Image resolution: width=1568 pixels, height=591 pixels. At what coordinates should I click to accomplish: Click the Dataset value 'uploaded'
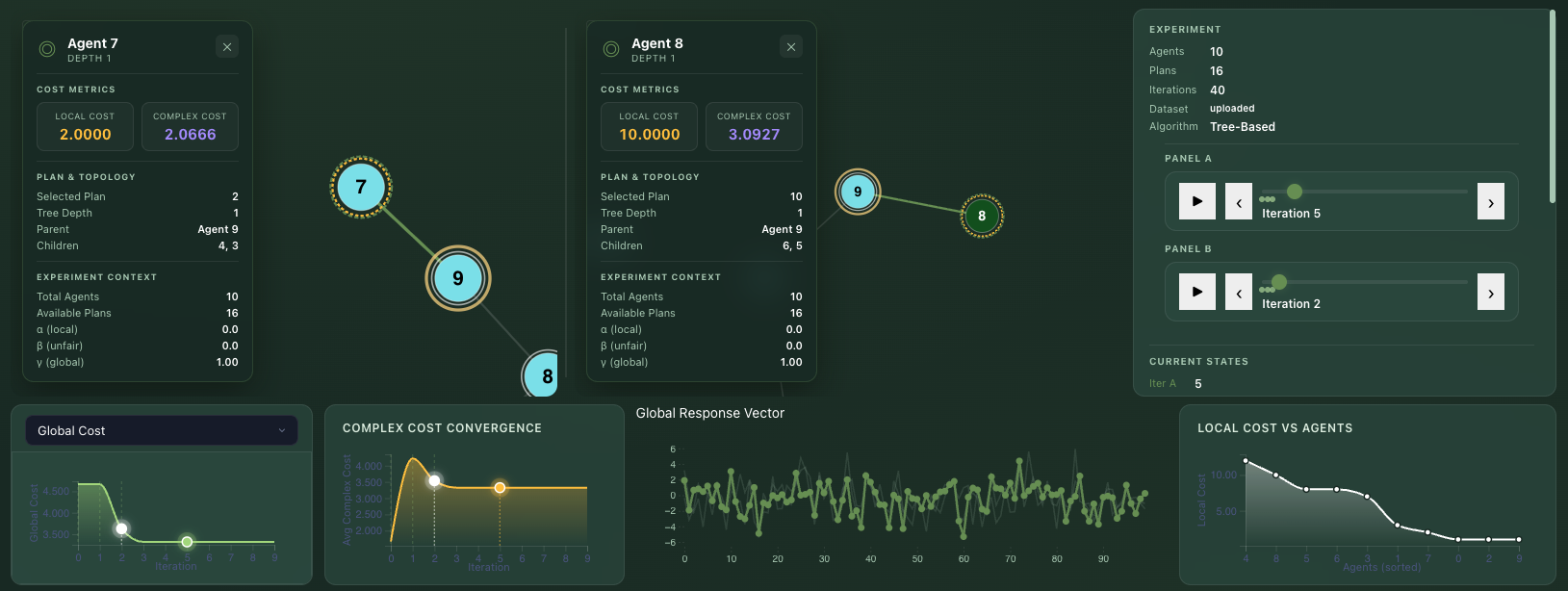tap(1232, 109)
